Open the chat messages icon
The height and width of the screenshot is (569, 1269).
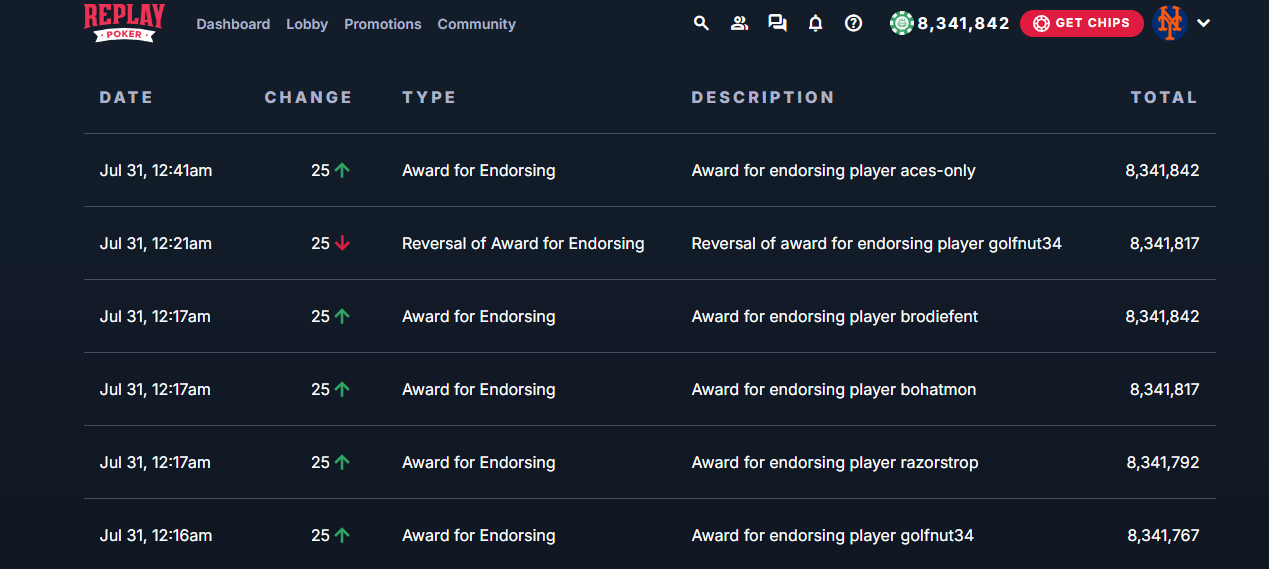tap(777, 23)
